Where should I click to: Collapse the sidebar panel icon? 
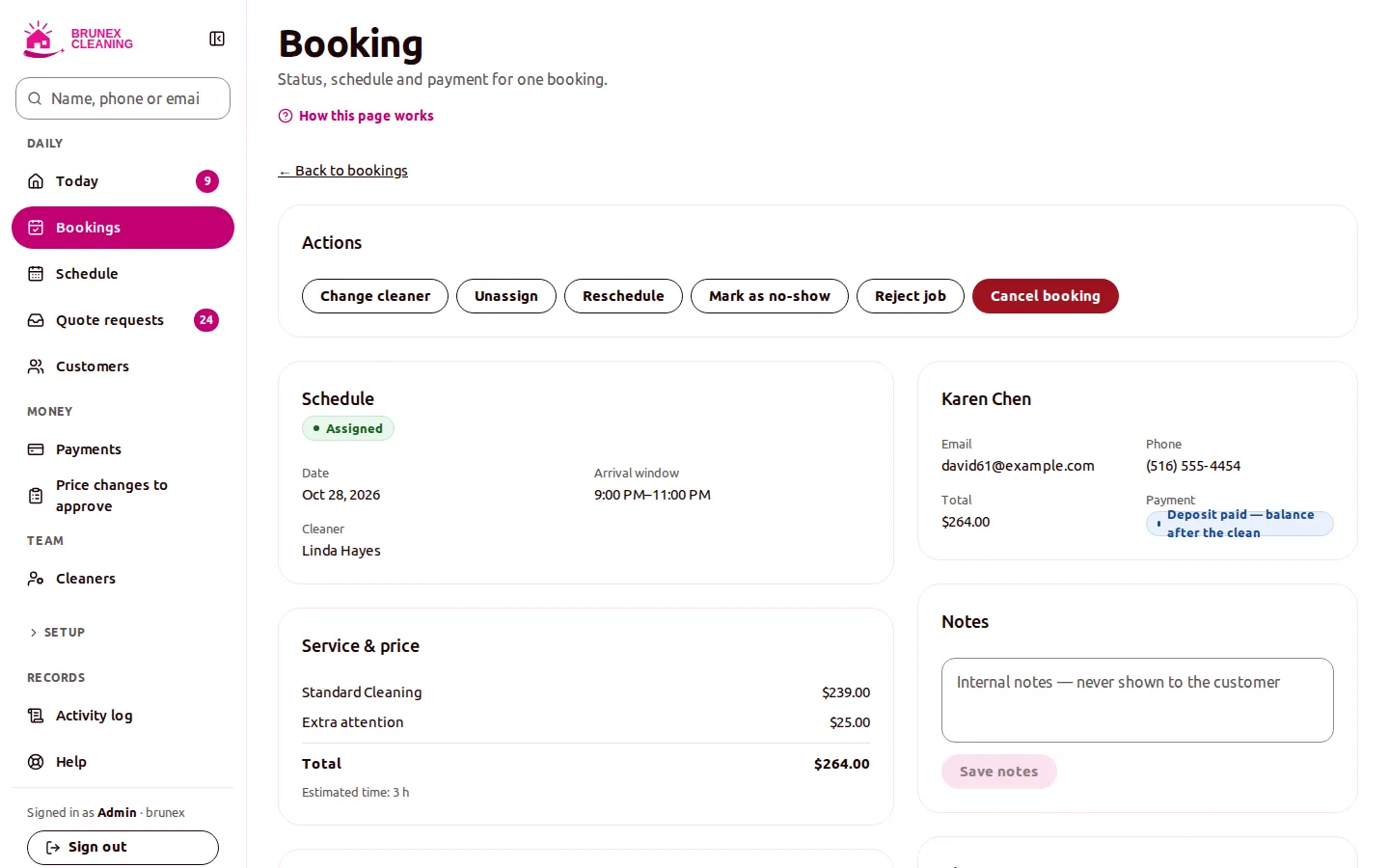tap(217, 39)
